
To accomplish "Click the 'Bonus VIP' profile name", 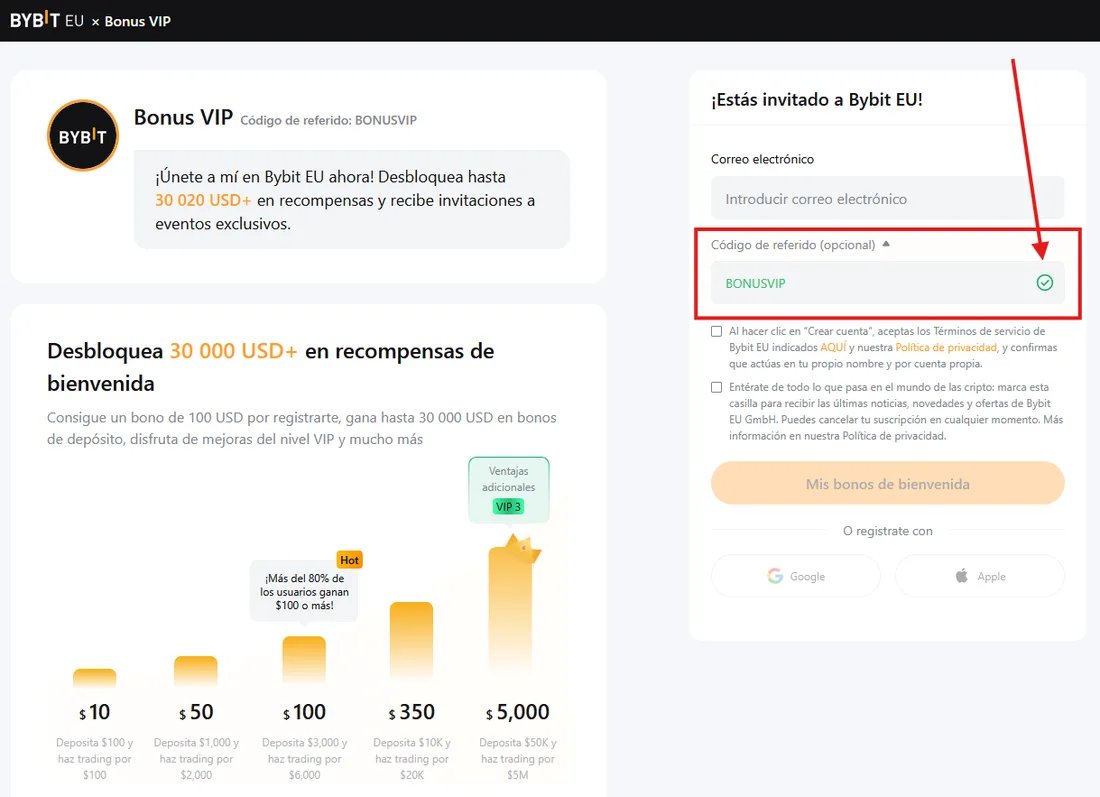I will click(183, 117).
